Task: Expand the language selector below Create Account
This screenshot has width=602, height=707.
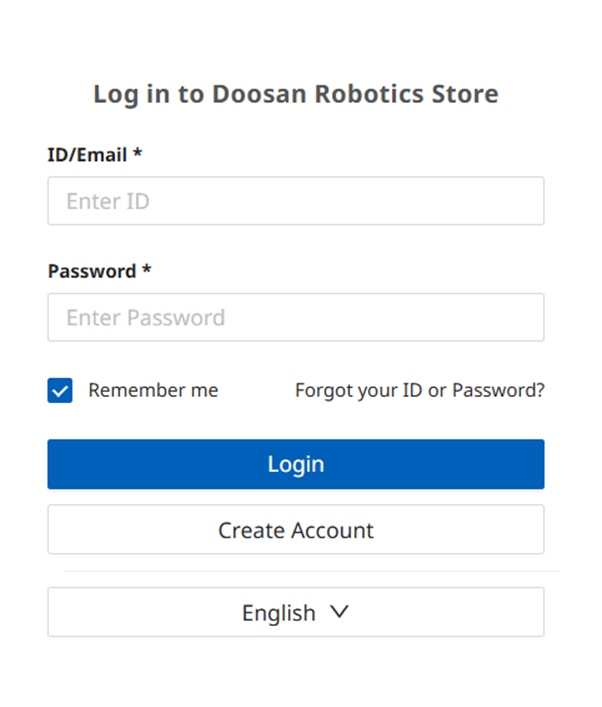Action: tap(295, 612)
